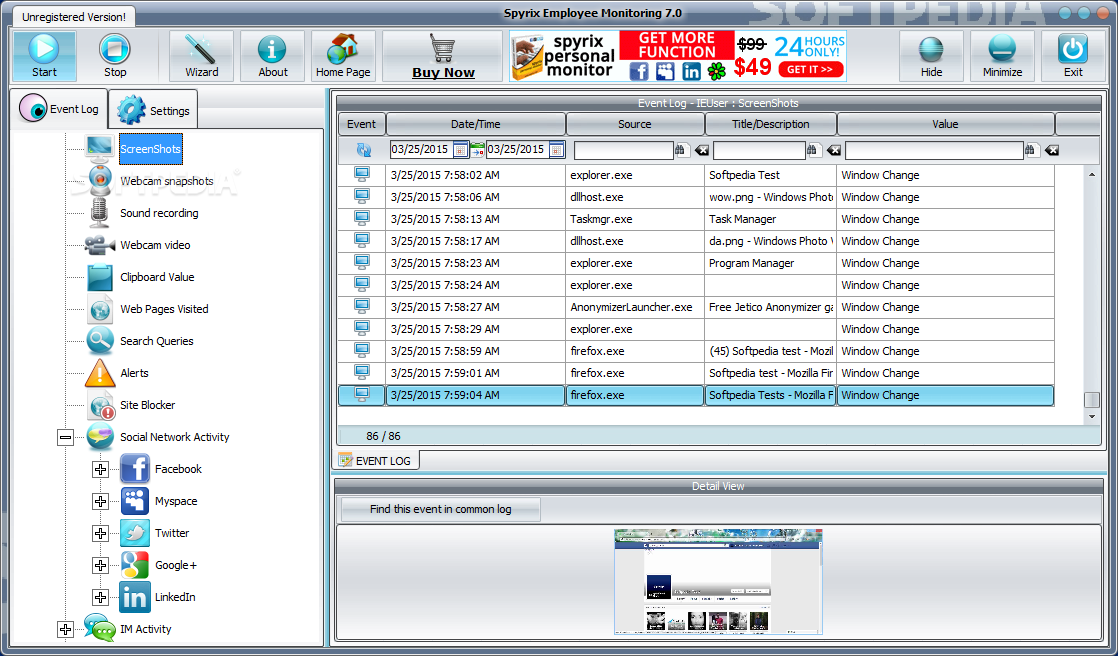This screenshot has height=656, width=1118.
Task: Expand the Myspace node
Action: (100, 501)
